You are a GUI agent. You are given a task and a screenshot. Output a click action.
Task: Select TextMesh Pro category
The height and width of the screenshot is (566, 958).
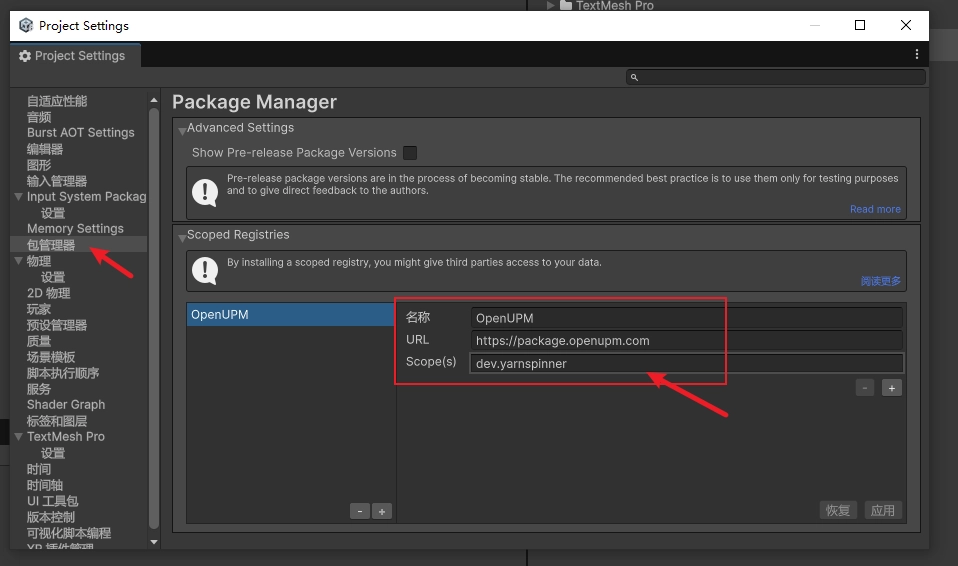point(66,436)
